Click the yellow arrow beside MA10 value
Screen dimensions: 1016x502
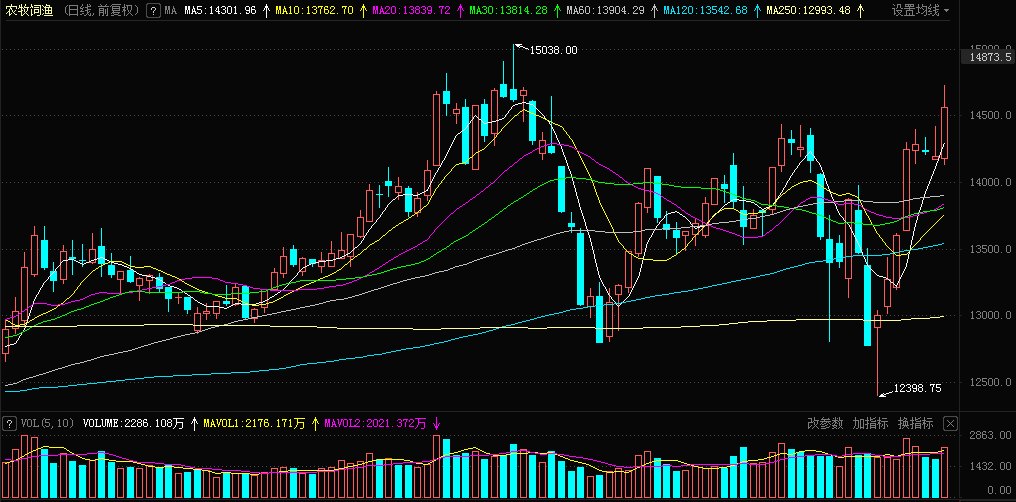[x=363, y=10]
